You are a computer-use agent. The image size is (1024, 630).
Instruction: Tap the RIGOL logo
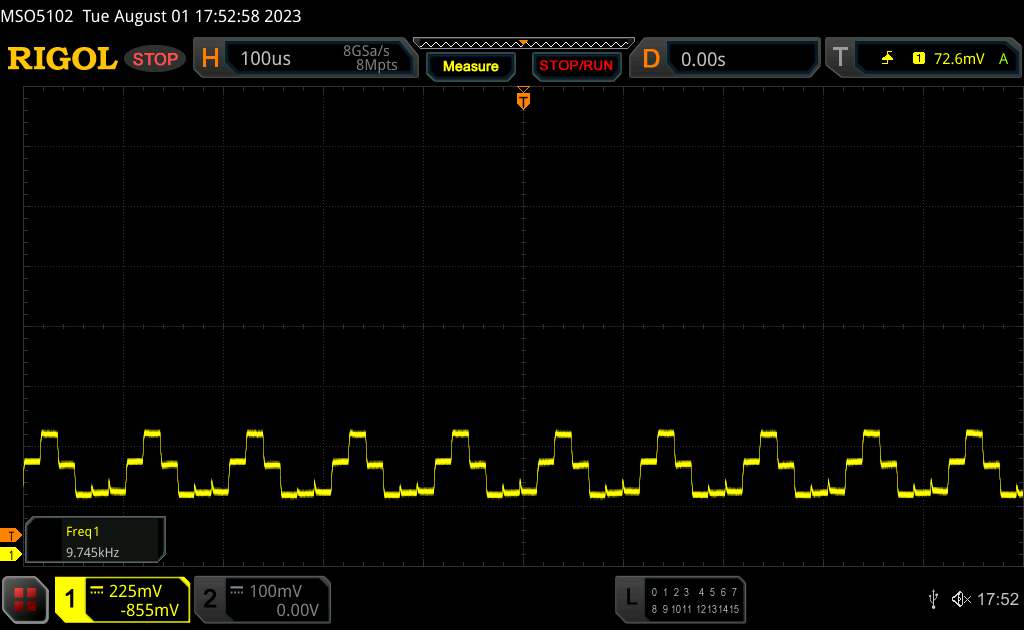tap(62, 59)
